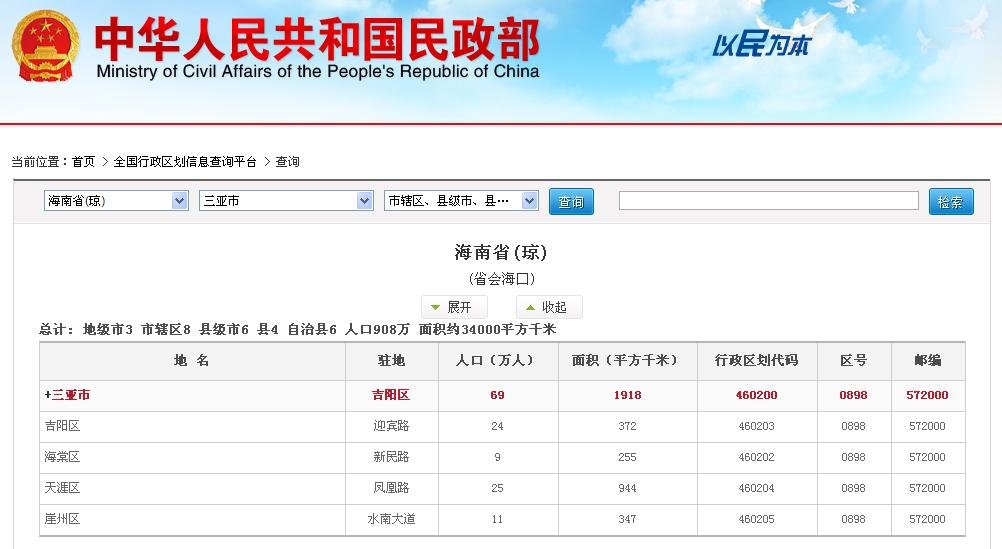1002x549 pixels.
Task: Click the Ministry of Civil Affairs title banner
Action: (x=317, y=48)
